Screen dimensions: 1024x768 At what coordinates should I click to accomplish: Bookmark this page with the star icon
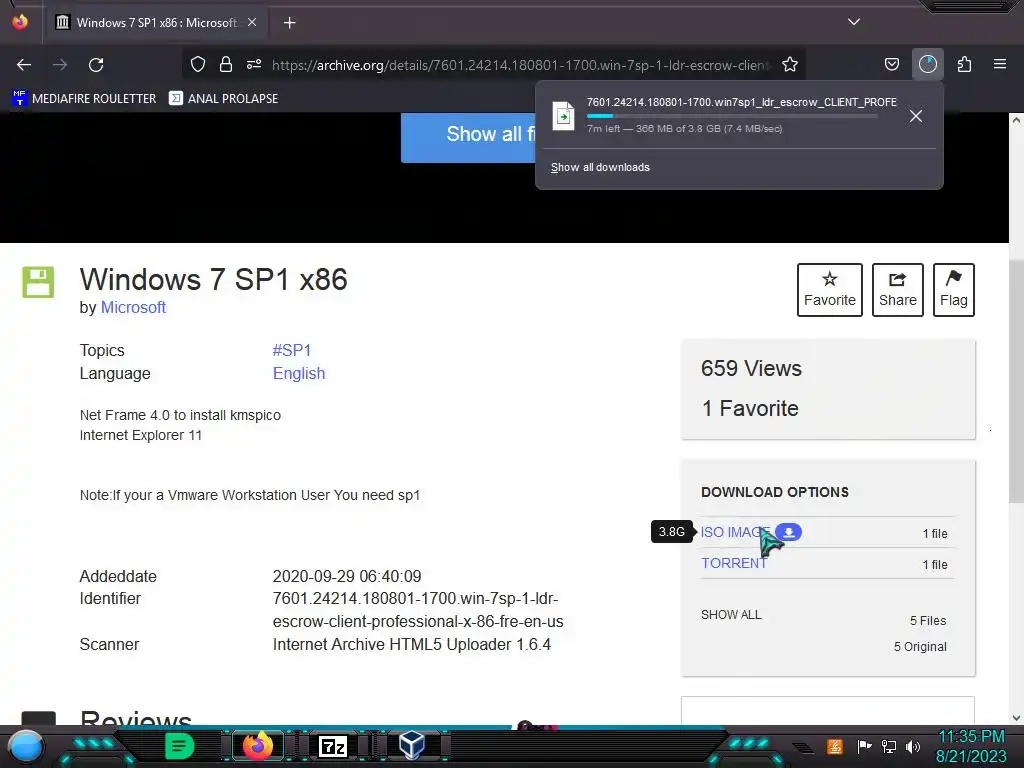coord(790,64)
